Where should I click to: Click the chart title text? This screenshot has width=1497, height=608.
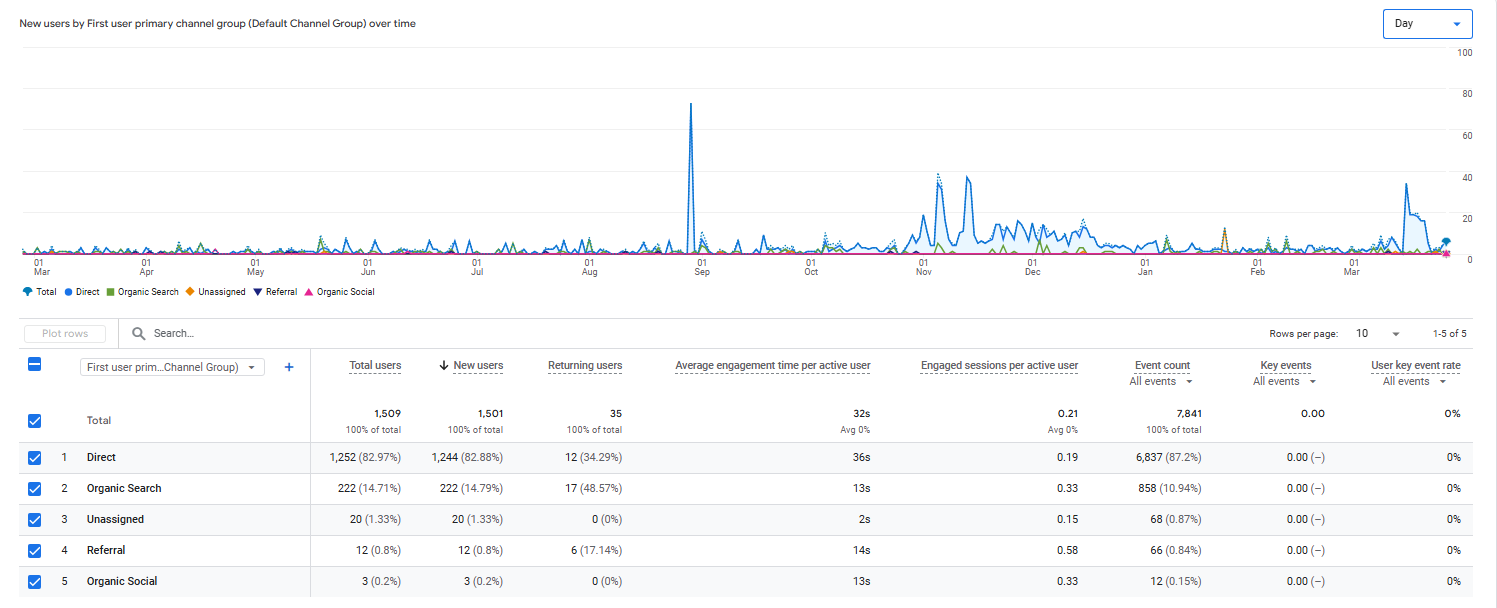217,23
